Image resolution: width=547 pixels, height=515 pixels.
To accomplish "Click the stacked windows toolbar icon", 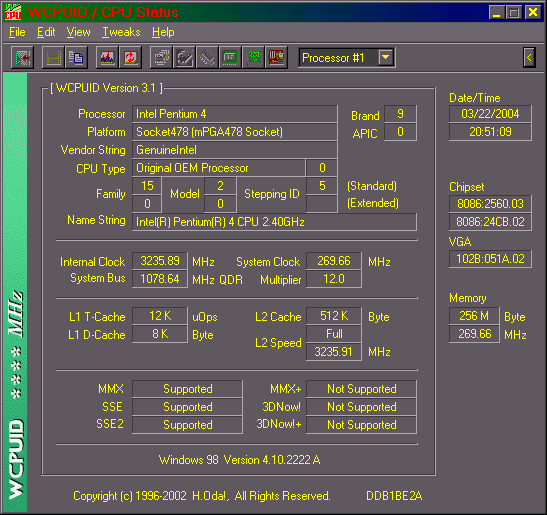I will (162, 58).
